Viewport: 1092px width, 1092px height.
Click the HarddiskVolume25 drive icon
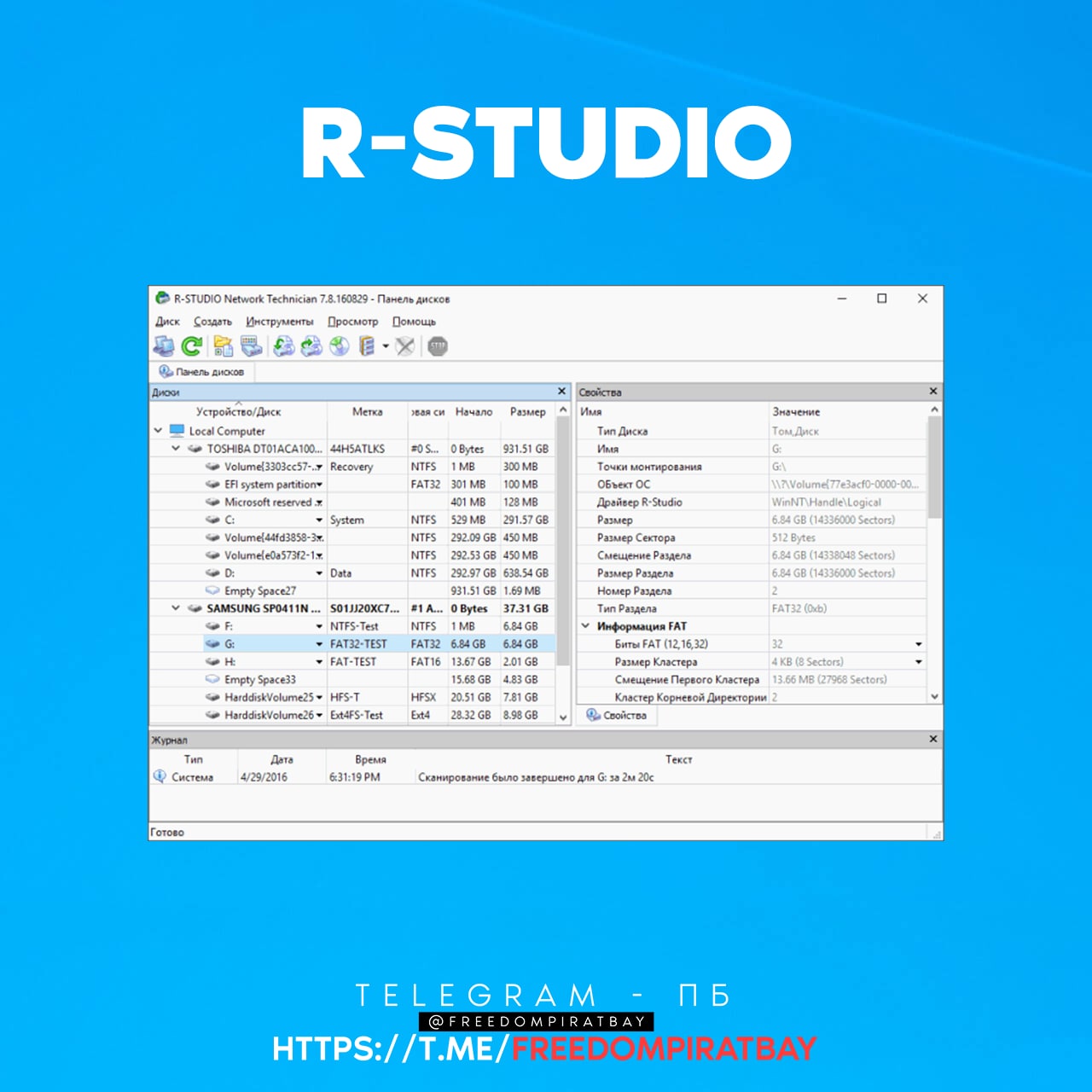click(x=212, y=697)
